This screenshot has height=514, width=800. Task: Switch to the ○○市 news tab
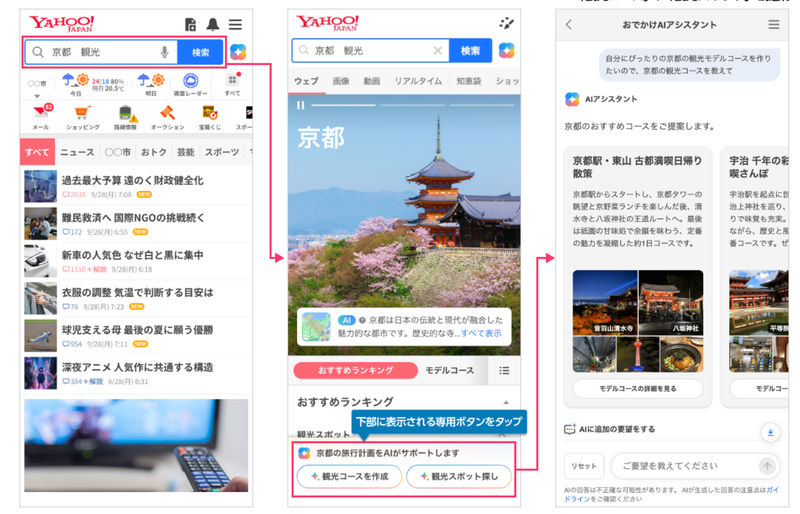click(x=118, y=152)
